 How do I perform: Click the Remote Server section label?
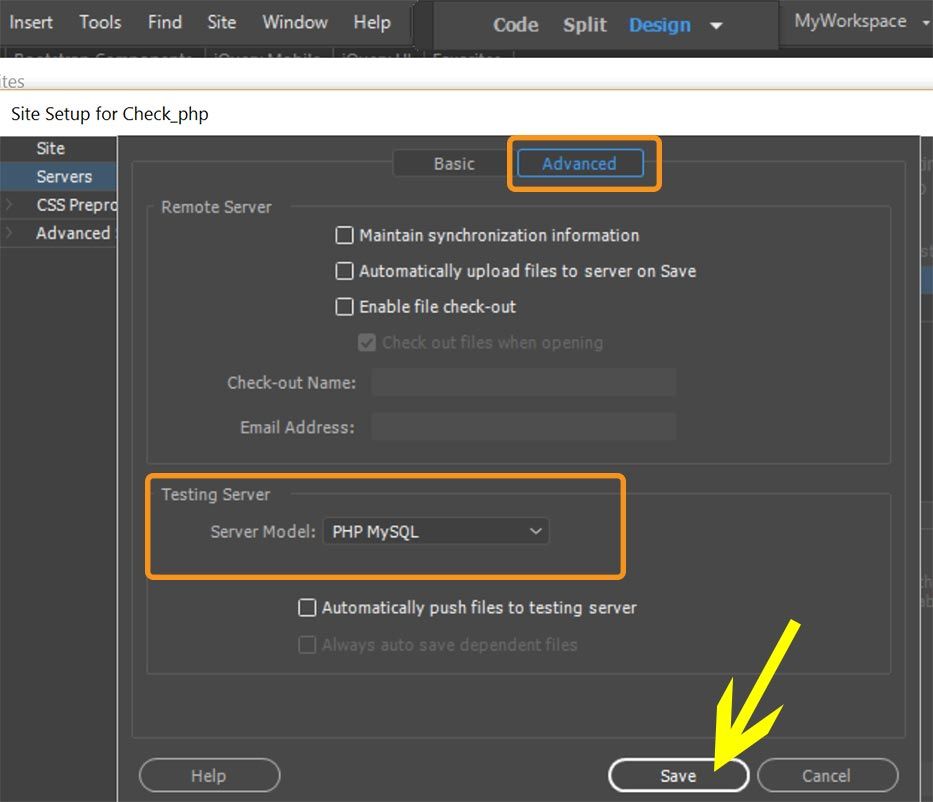[x=216, y=207]
